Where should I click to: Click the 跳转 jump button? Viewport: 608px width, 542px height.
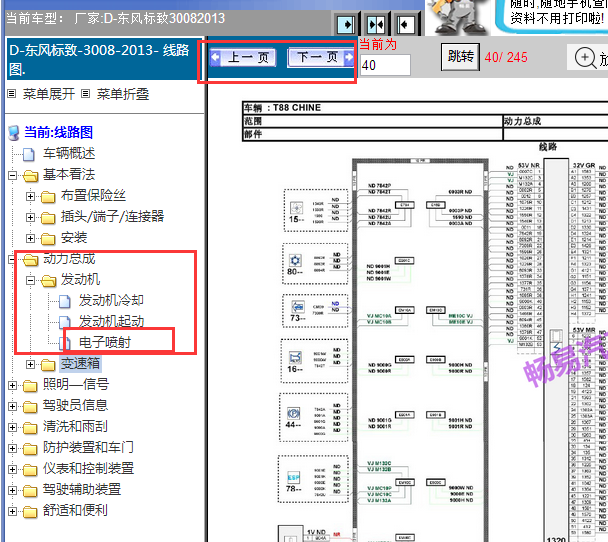click(460, 57)
